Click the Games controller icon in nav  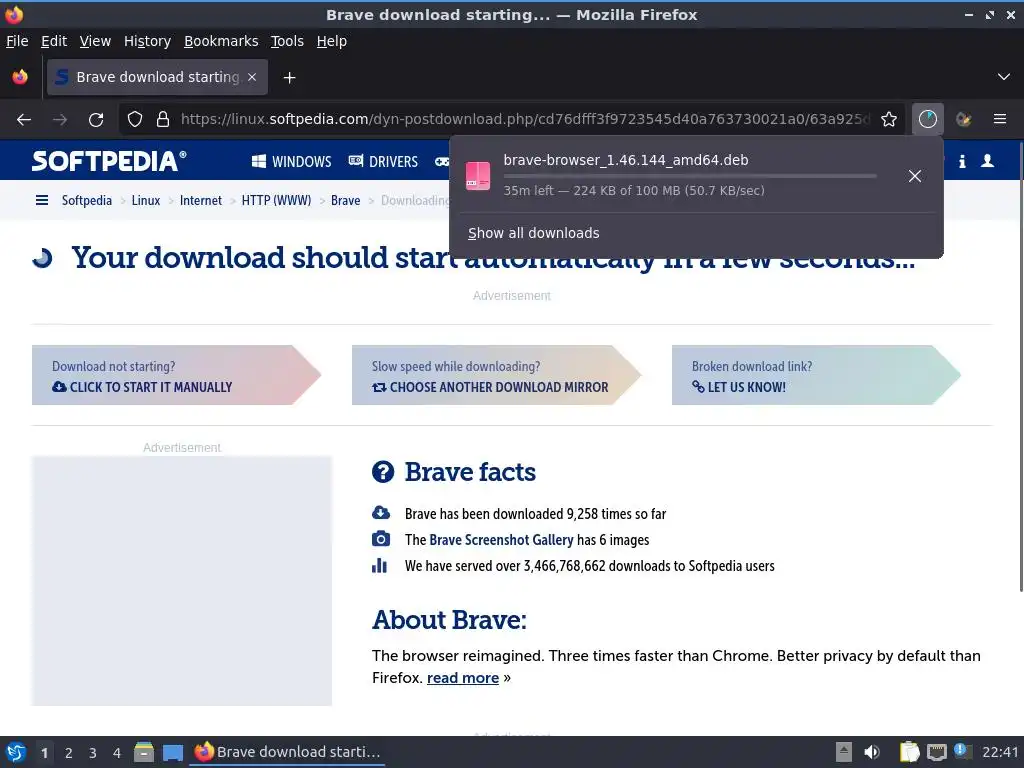click(x=442, y=161)
